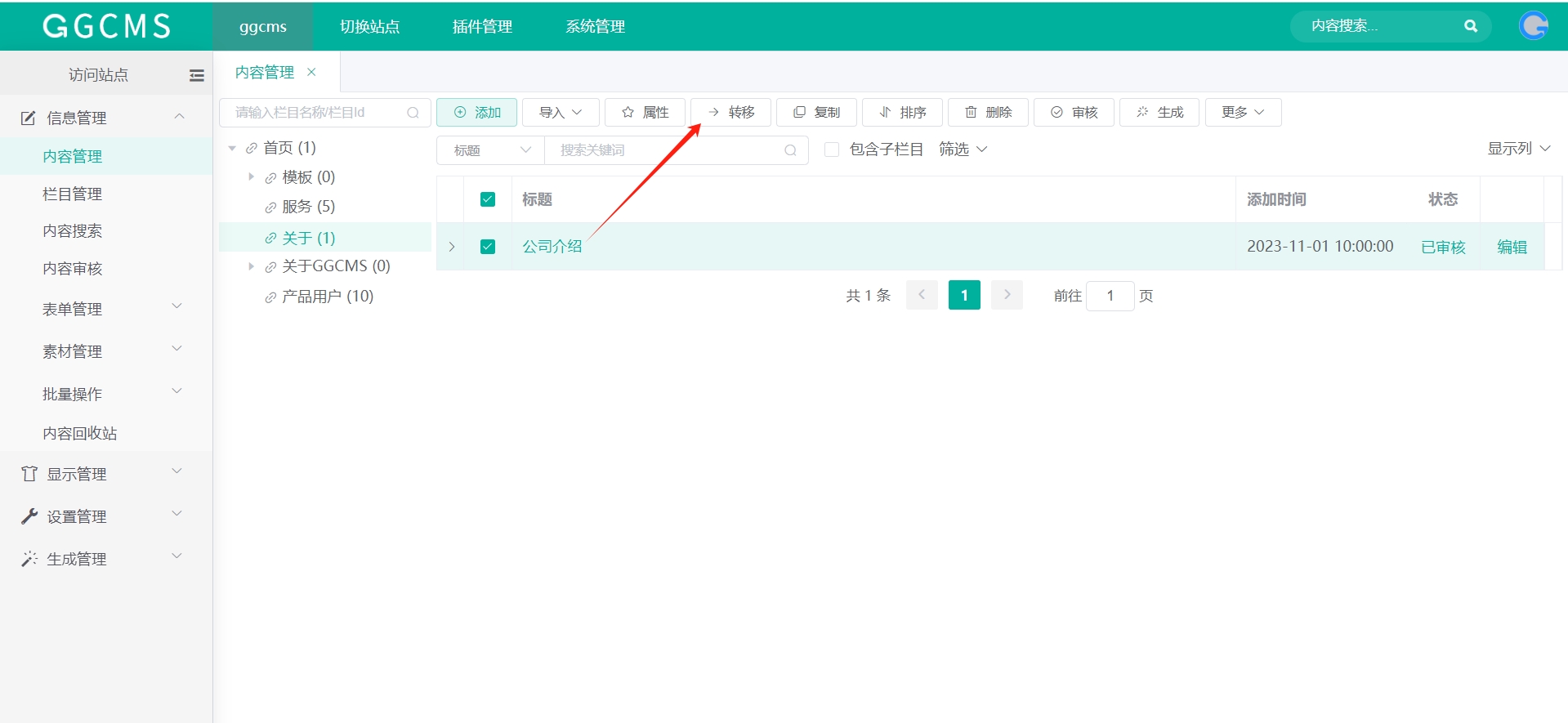Image resolution: width=1568 pixels, height=723 pixels.
Task: Click the link icon beside 关于 (1)
Action: [270, 239]
